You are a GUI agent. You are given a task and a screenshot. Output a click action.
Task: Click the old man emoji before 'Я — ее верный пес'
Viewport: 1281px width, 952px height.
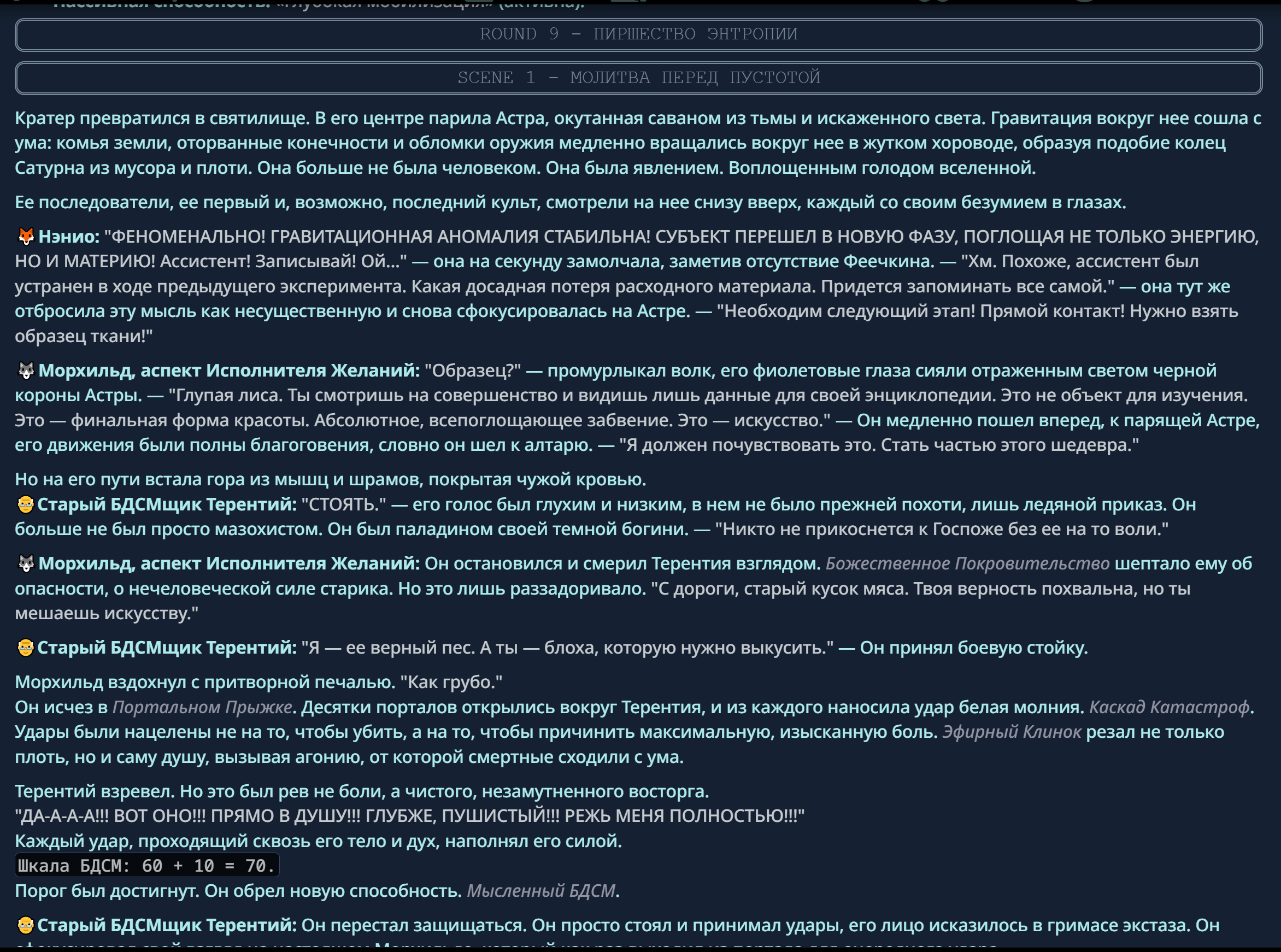point(25,647)
